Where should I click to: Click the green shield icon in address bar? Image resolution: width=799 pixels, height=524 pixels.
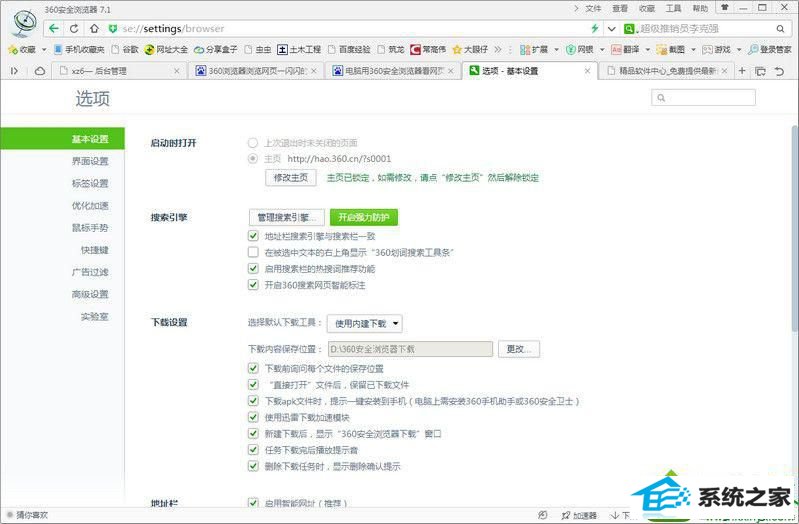[113, 29]
